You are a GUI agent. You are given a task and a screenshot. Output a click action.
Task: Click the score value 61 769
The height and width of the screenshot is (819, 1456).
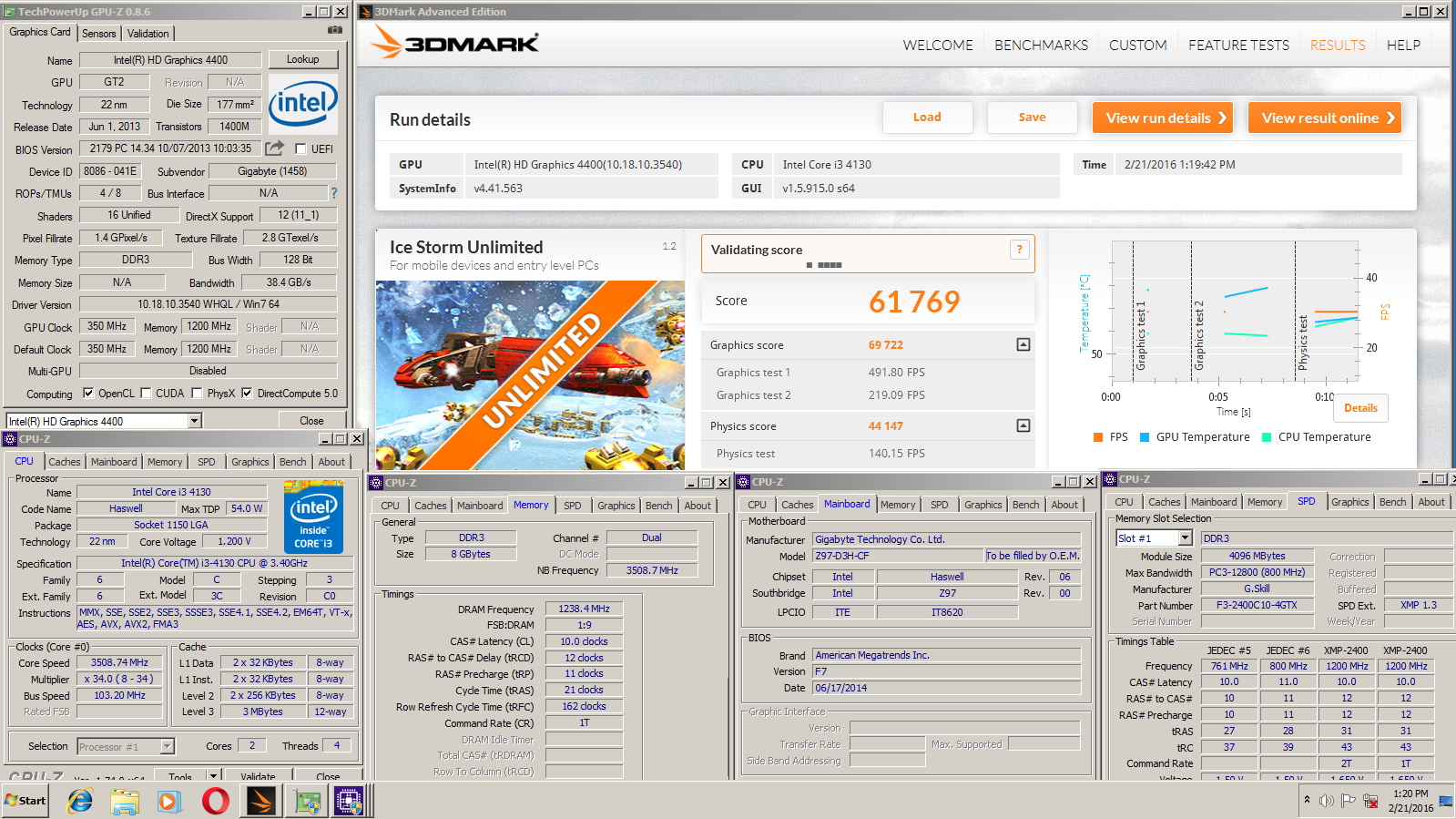[x=914, y=302]
